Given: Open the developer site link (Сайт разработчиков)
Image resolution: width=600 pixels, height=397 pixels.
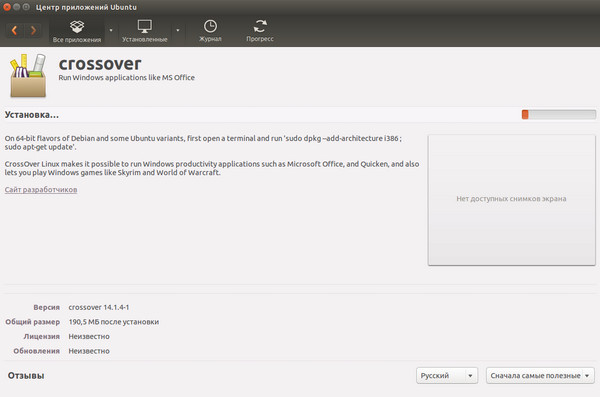Looking at the screenshot, I should pos(41,190).
